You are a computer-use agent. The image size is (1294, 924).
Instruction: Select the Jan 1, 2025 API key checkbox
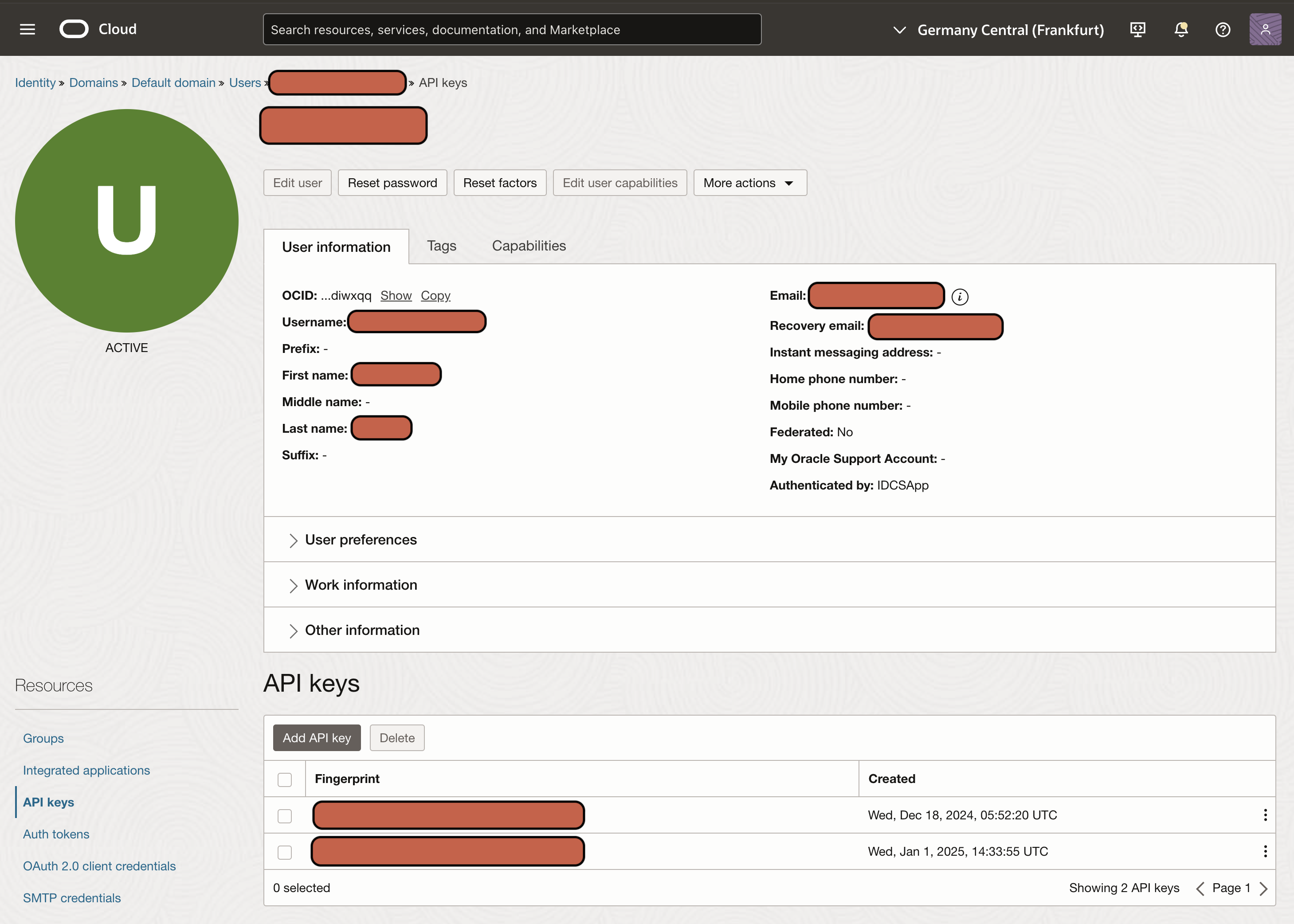[285, 852]
